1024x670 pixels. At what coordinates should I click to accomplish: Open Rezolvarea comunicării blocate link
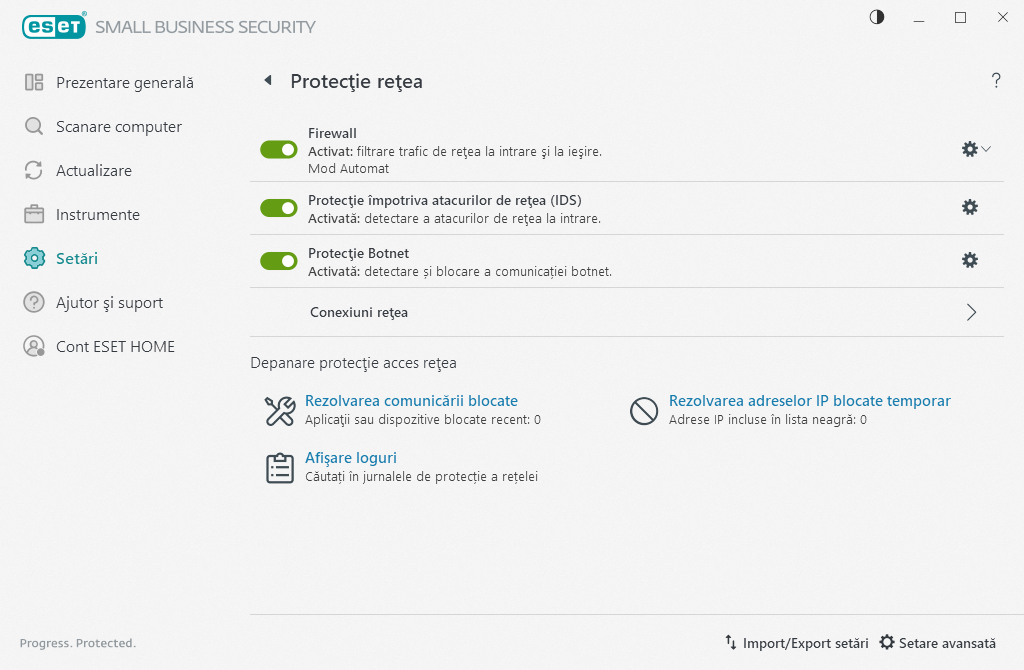click(411, 401)
